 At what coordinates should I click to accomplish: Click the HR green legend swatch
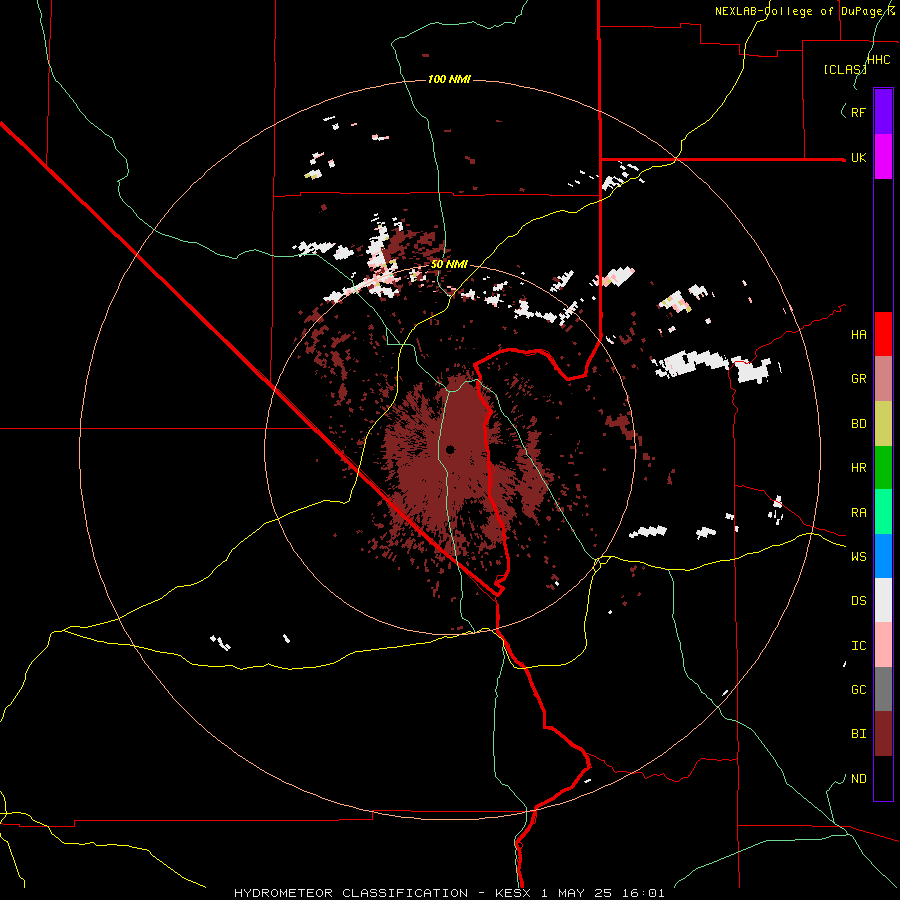tap(883, 468)
